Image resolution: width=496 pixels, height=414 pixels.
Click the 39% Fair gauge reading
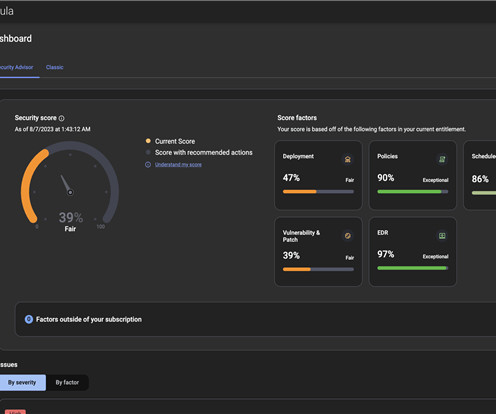(x=71, y=222)
